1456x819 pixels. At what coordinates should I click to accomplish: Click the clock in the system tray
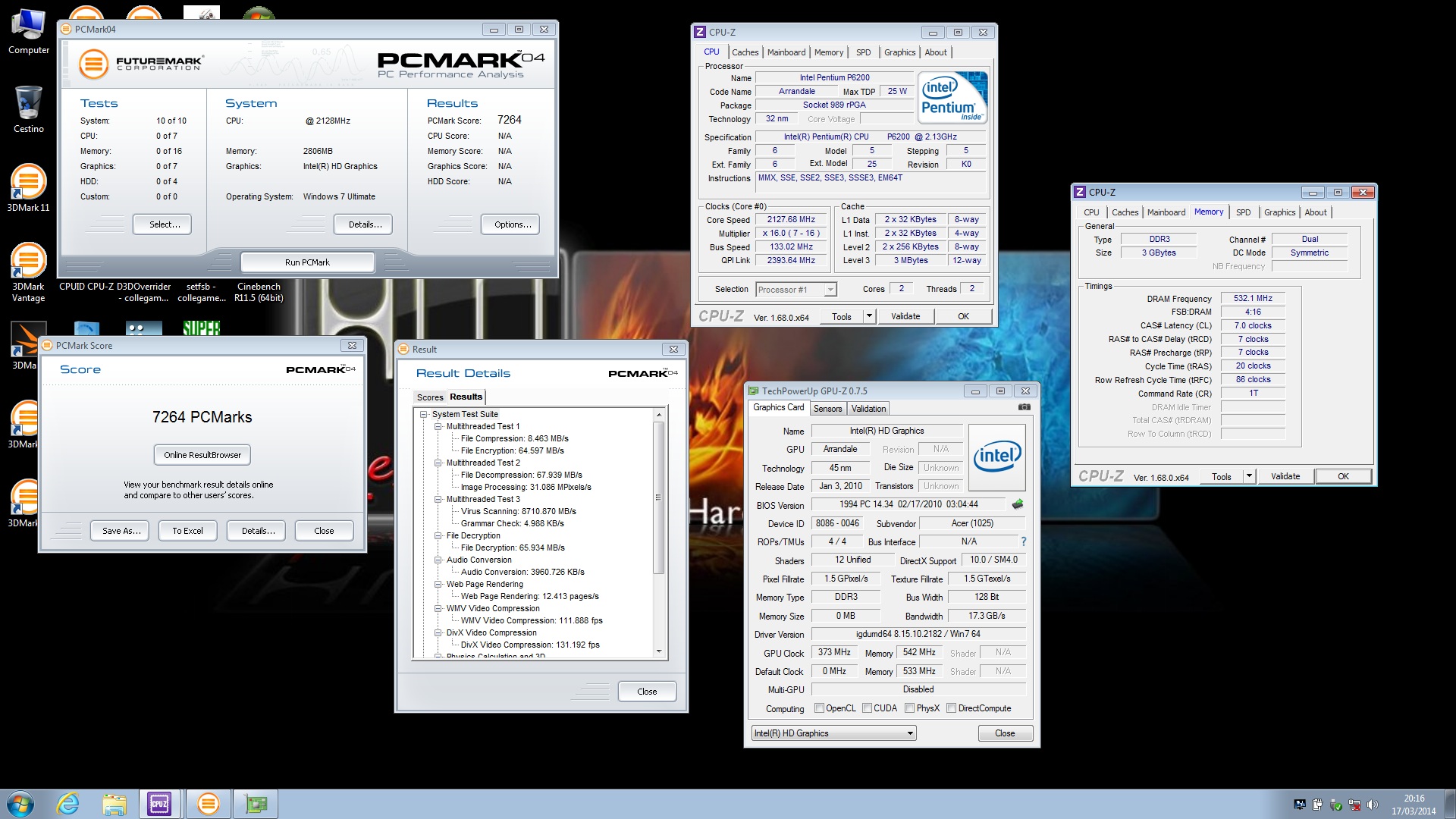(1414, 805)
